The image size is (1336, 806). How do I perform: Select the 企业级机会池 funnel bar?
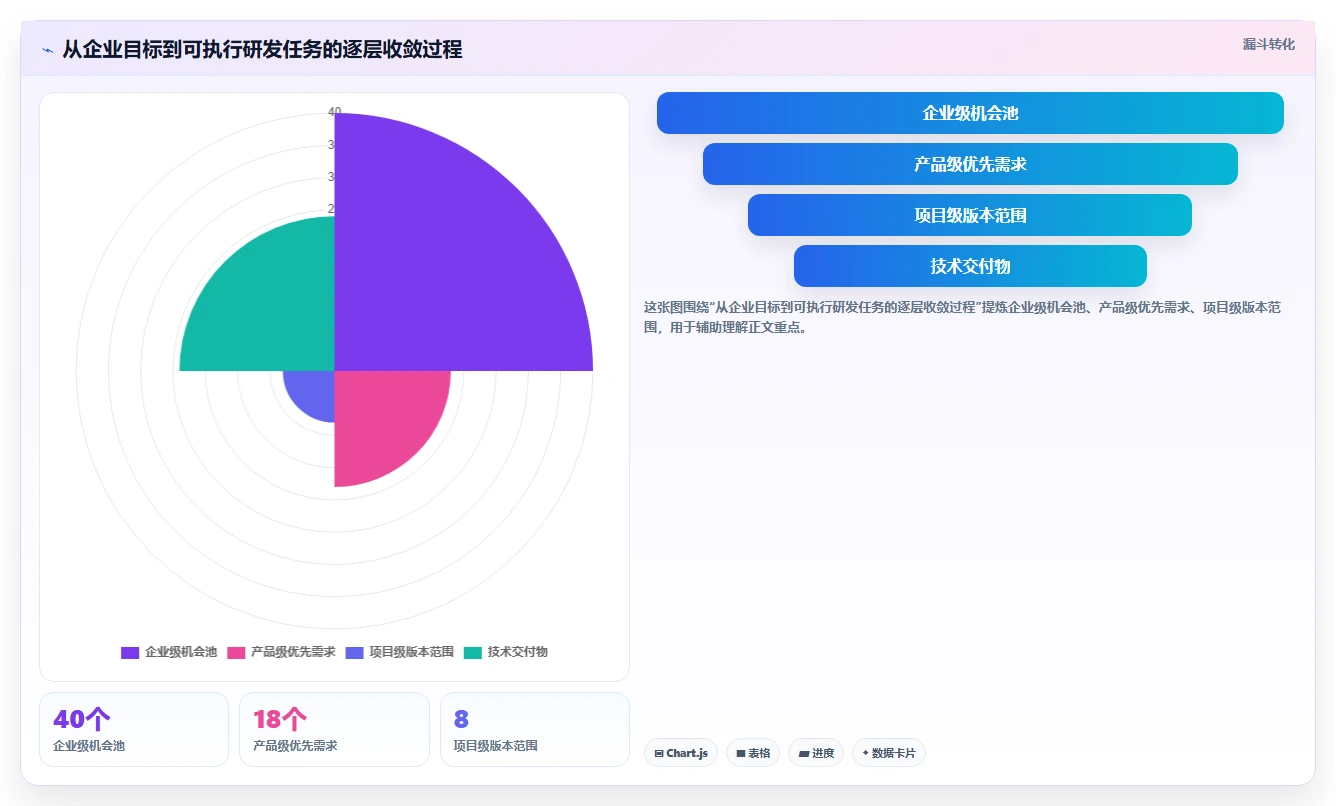click(x=970, y=113)
